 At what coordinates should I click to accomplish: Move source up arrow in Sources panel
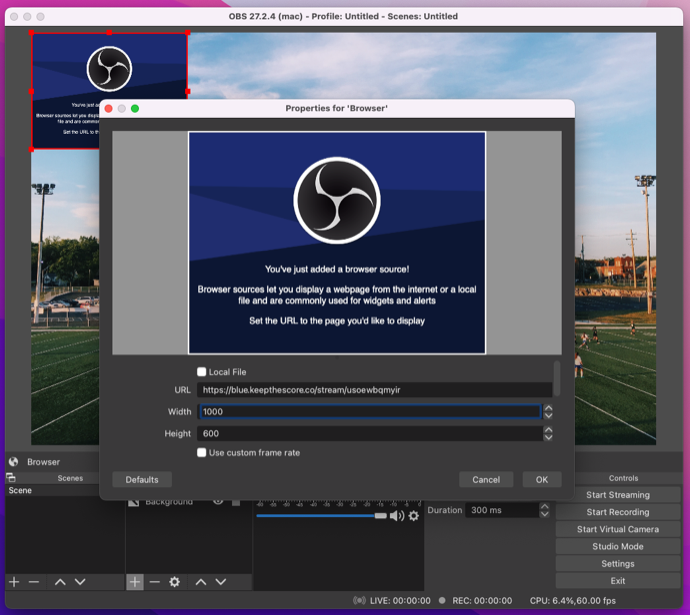point(201,582)
